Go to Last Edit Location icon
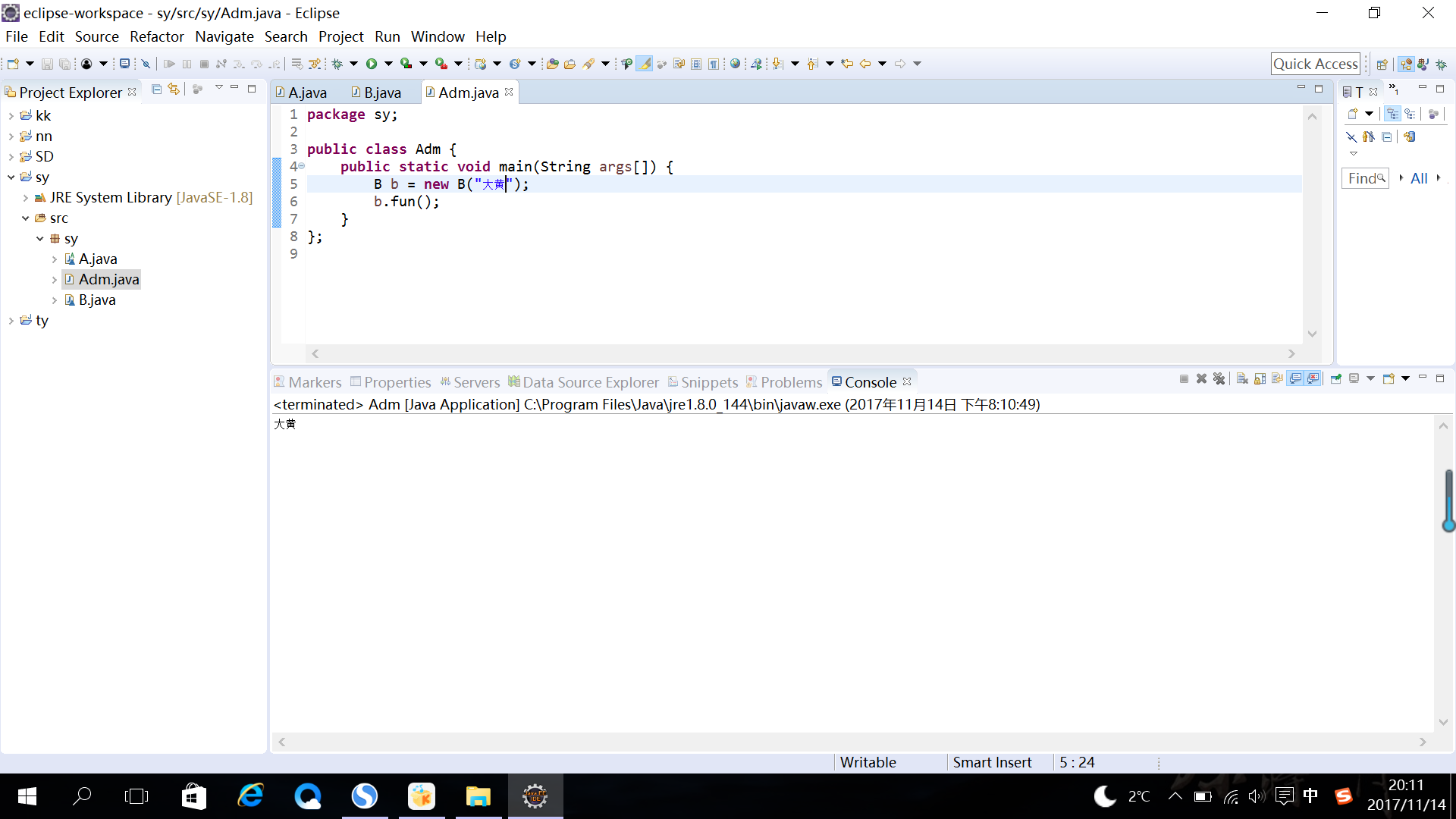 point(847,64)
